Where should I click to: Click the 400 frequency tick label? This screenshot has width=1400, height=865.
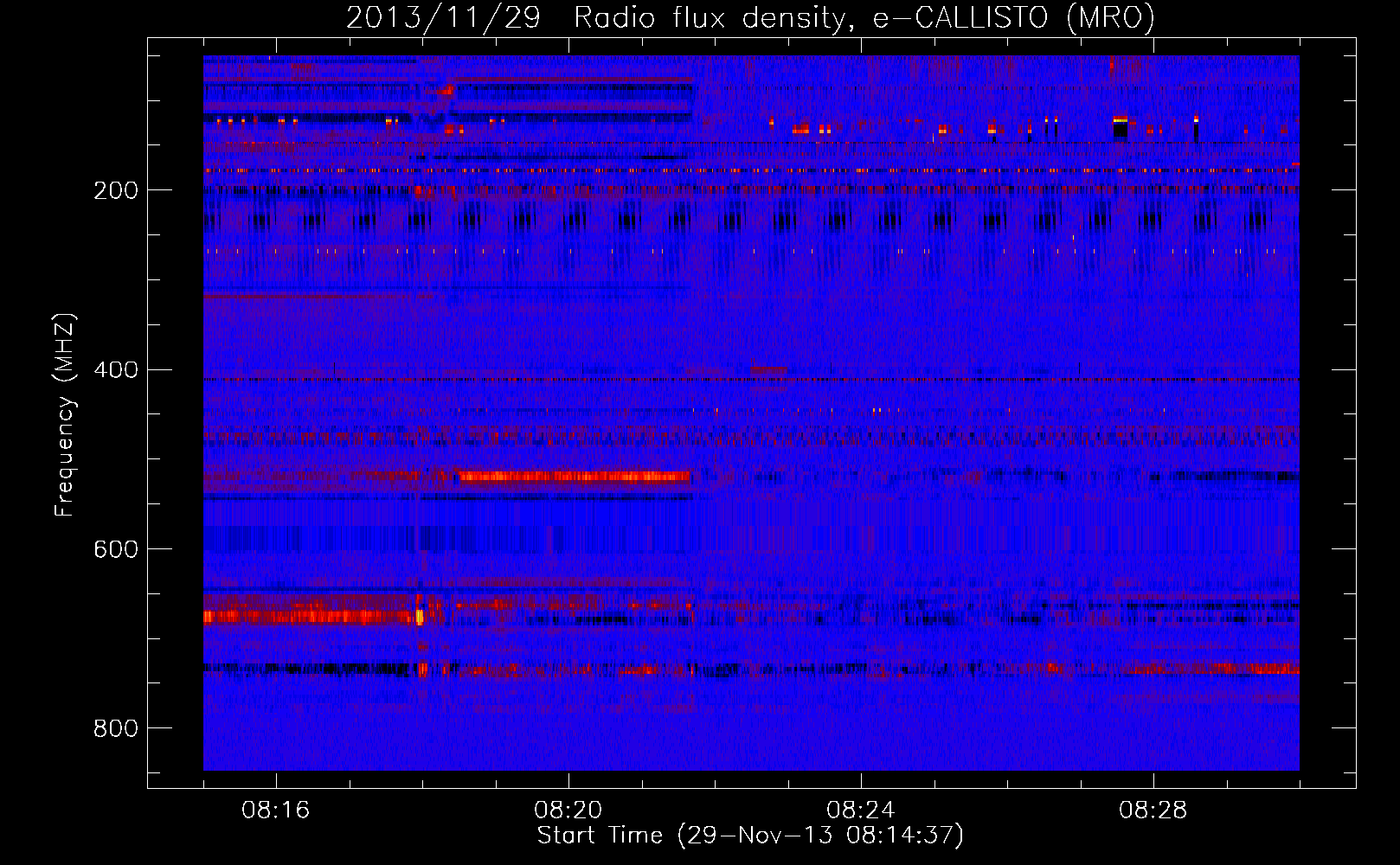point(116,370)
